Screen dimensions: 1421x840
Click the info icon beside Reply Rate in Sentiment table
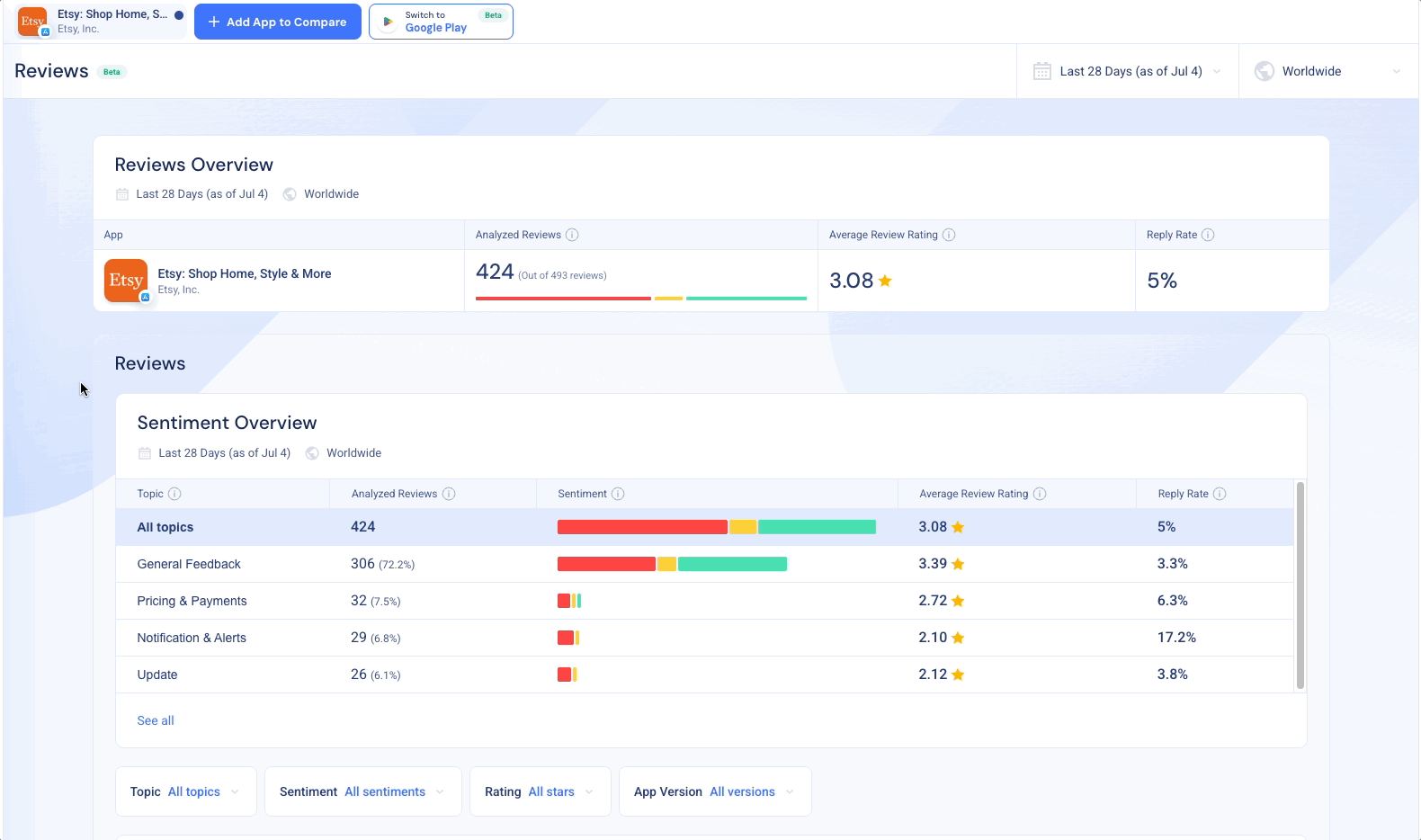(1220, 494)
